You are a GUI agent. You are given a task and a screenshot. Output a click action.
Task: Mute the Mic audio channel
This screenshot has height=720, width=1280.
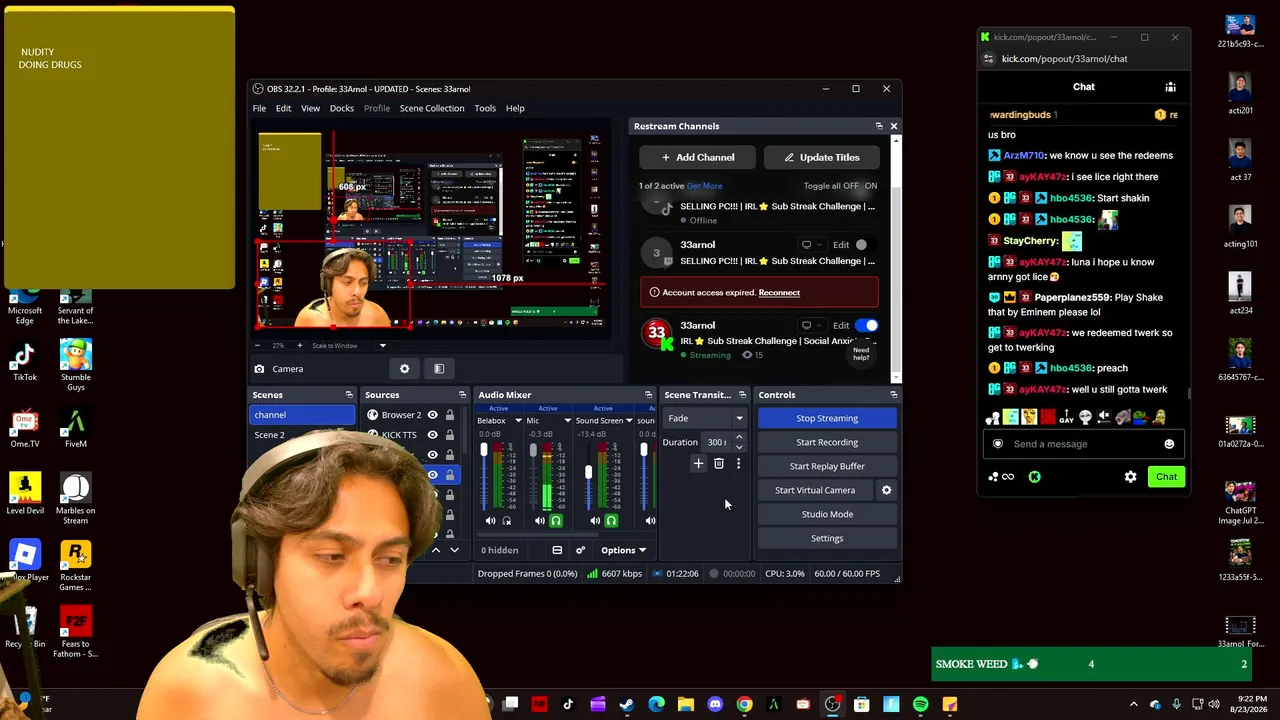click(x=540, y=521)
